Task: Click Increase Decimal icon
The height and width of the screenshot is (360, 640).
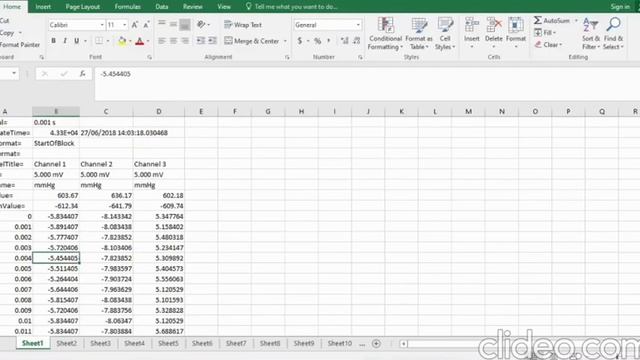Action: [x=344, y=41]
